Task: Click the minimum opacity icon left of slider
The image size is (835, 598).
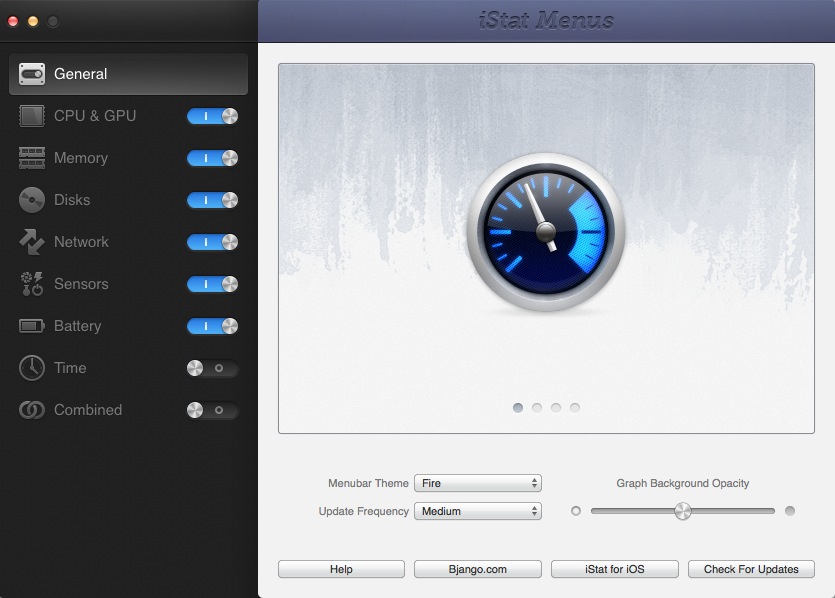Action: (x=576, y=511)
